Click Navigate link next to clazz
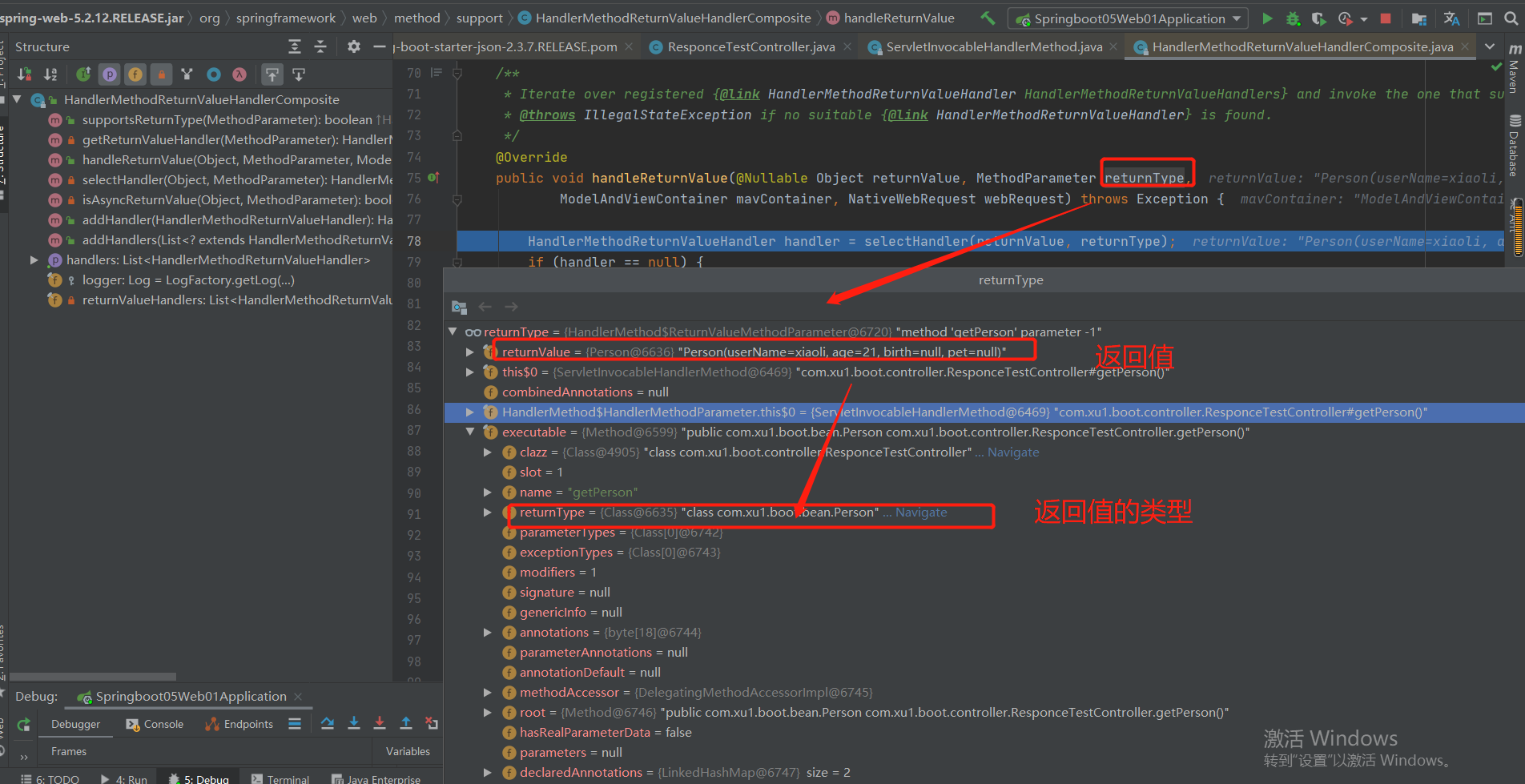The height and width of the screenshot is (784, 1525). click(1013, 452)
